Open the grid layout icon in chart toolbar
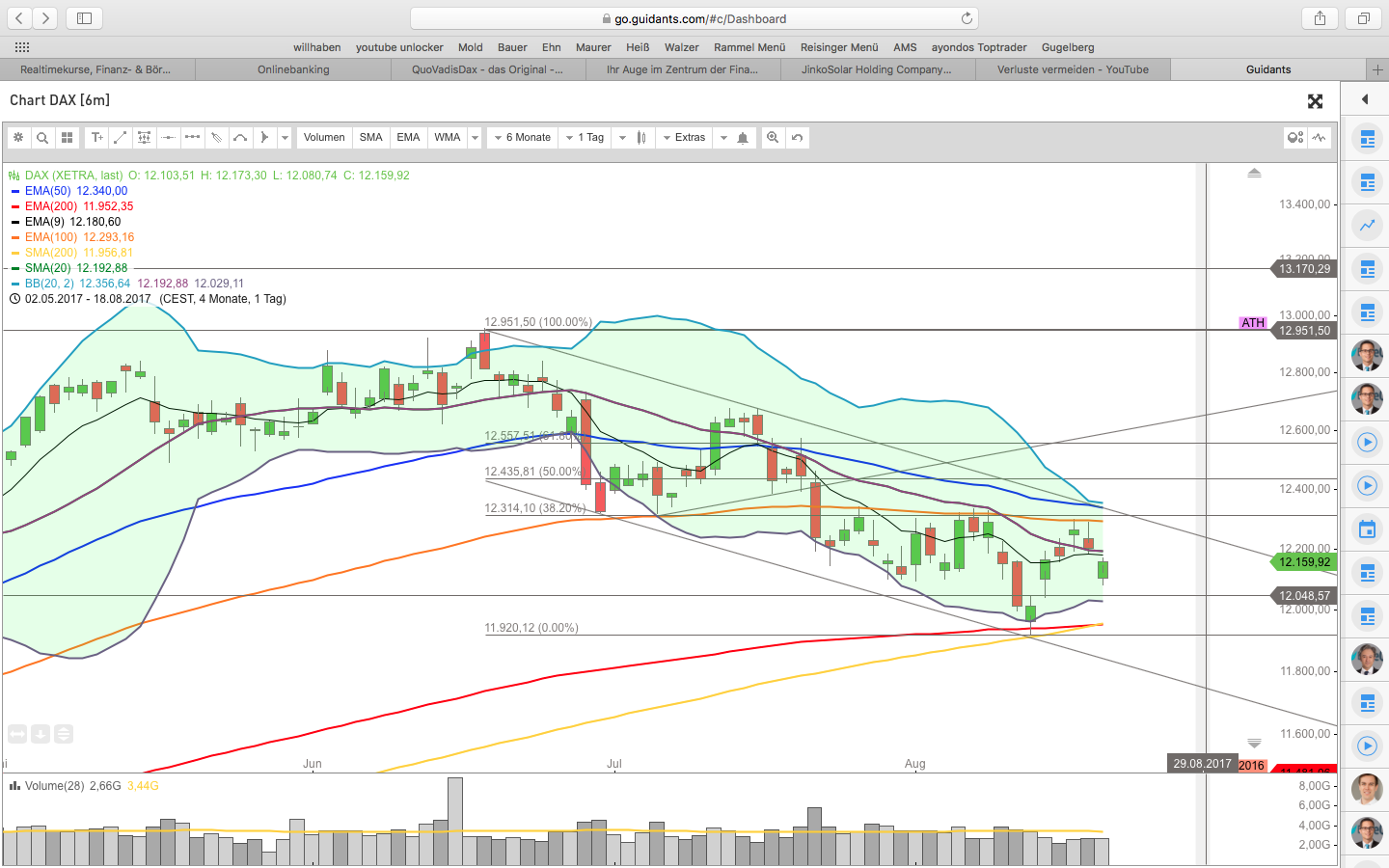Image resolution: width=1389 pixels, height=868 pixels. (67, 138)
